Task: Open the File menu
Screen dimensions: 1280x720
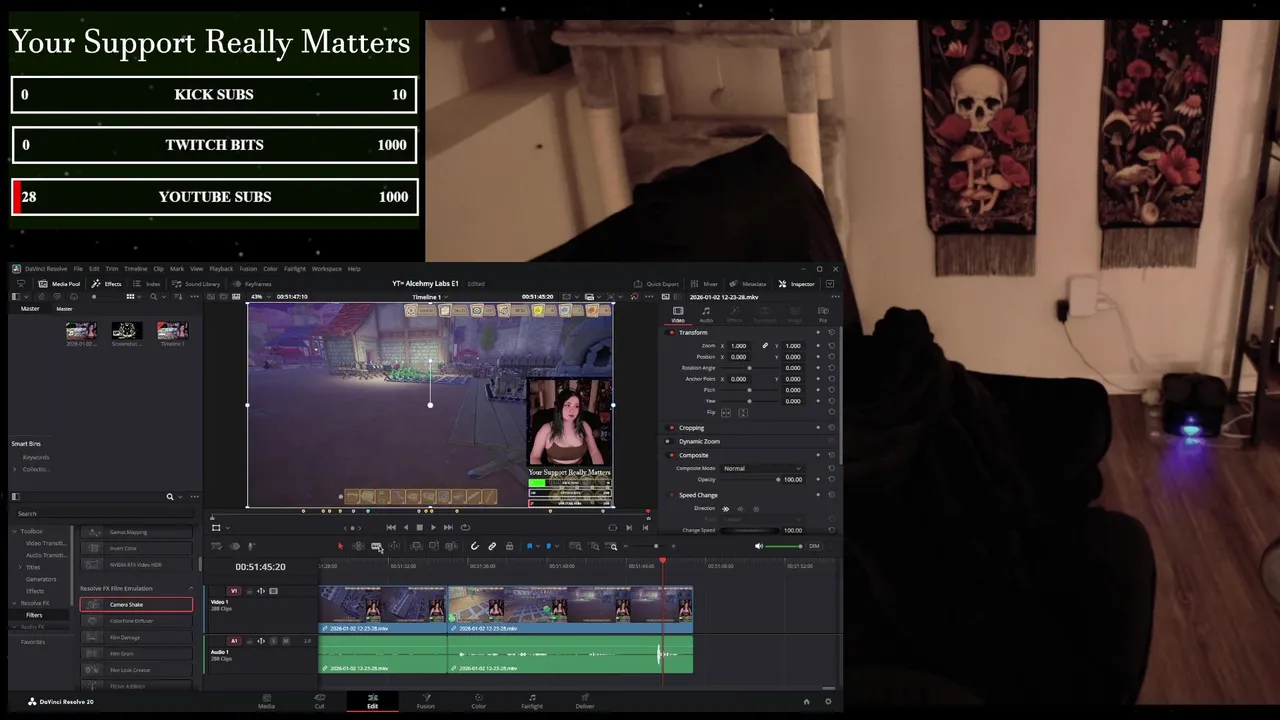Action: (x=78, y=269)
